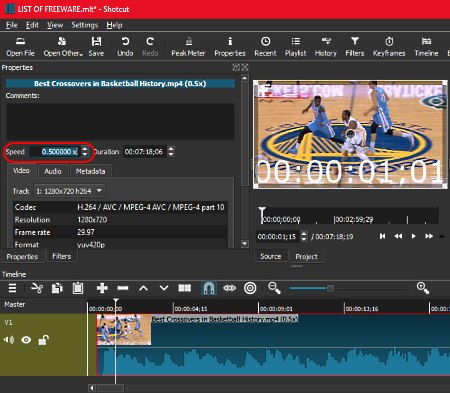Switch player to Project tab
The height and width of the screenshot is (393, 450).
[x=306, y=257]
